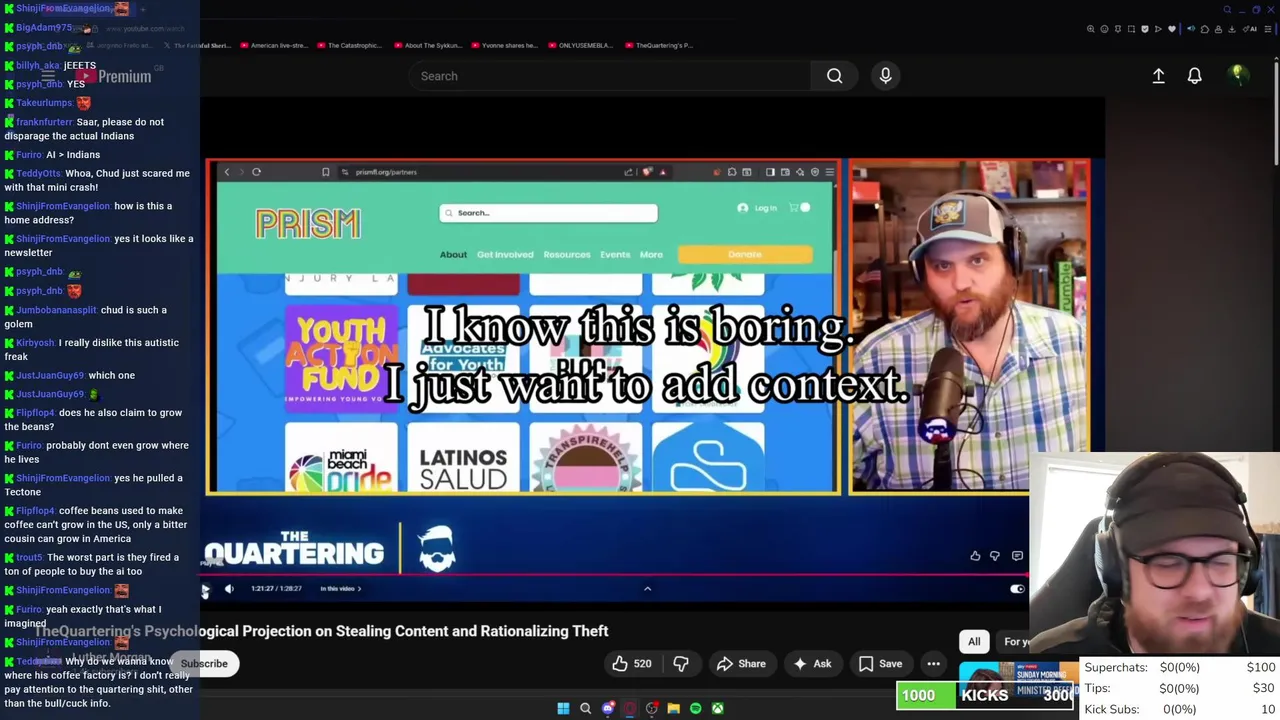Click the shield ad-blocker icon in browser toolbar
The width and height of the screenshot is (1280, 720).
point(1145,29)
